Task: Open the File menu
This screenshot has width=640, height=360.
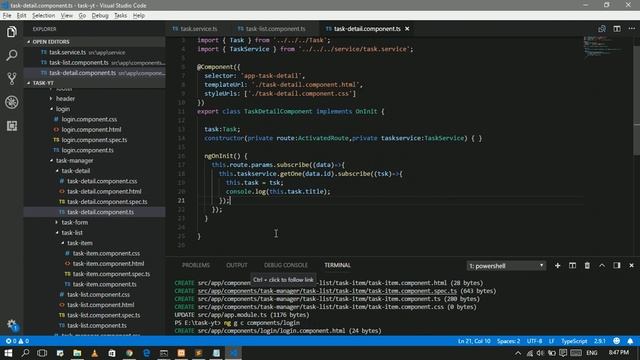Action: click(7, 16)
